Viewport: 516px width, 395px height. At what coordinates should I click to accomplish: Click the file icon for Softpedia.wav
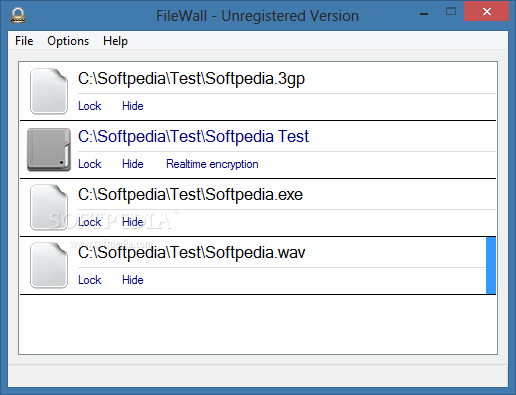(x=49, y=265)
